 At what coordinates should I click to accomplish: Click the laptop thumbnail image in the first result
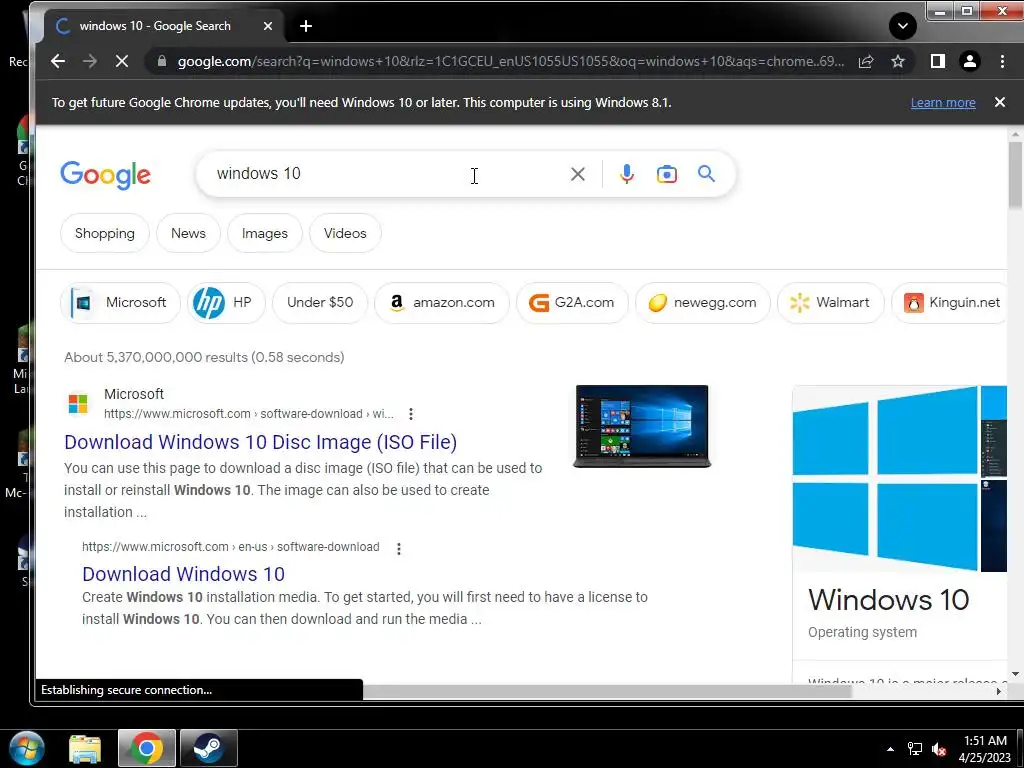click(x=642, y=426)
